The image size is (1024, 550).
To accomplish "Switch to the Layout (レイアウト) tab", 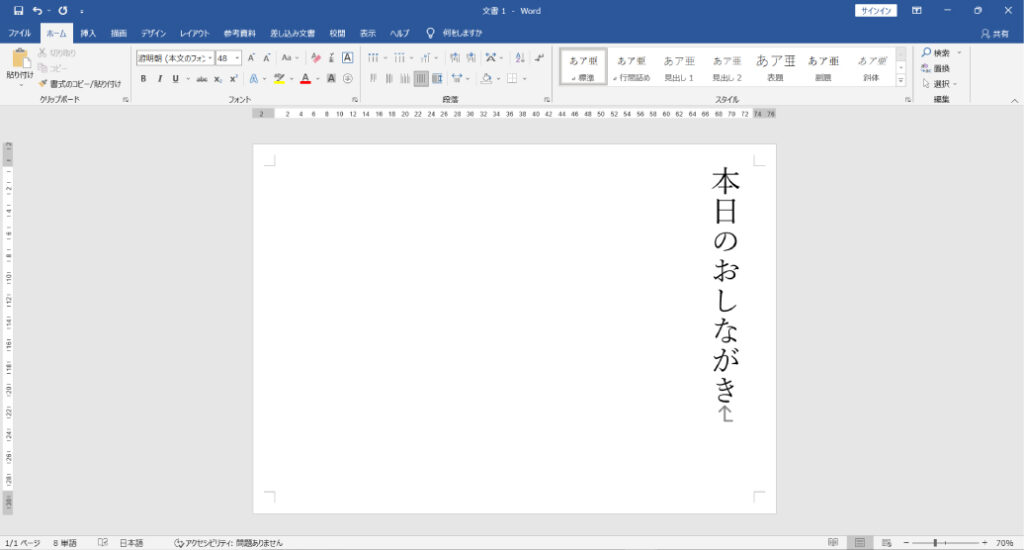I will [x=195, y=33].
